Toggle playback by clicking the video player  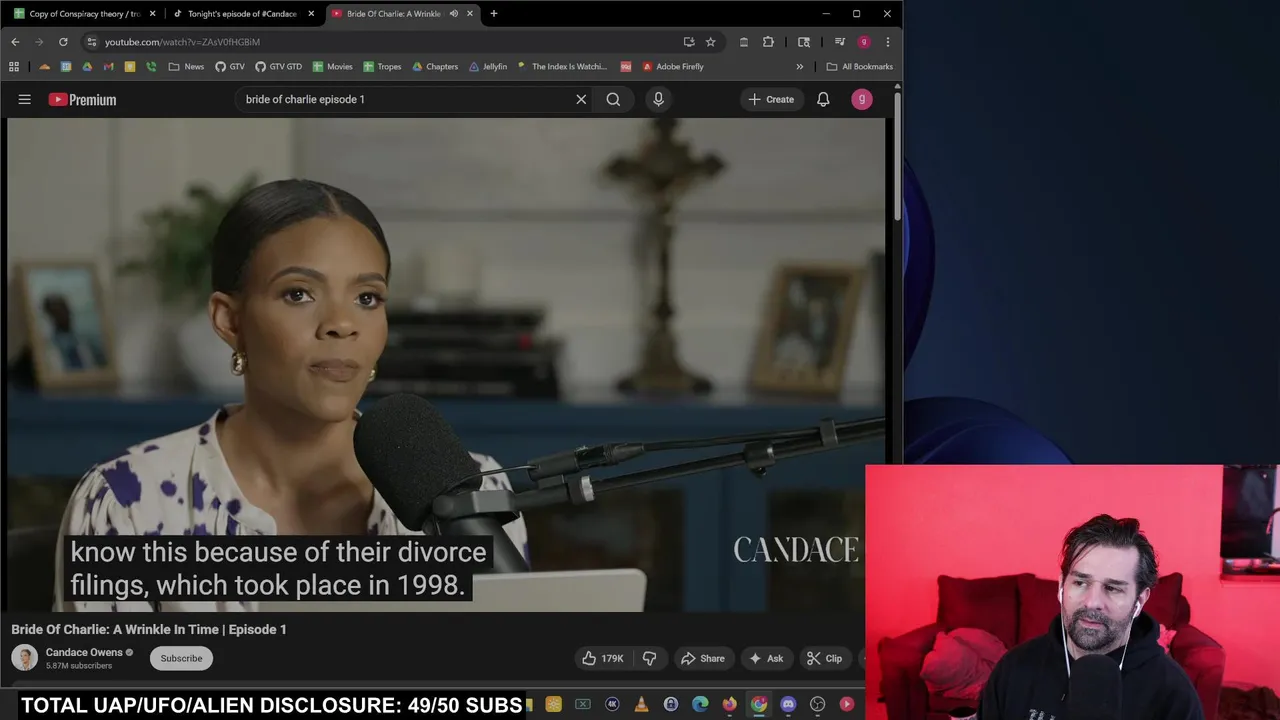(x=446, y=365)
